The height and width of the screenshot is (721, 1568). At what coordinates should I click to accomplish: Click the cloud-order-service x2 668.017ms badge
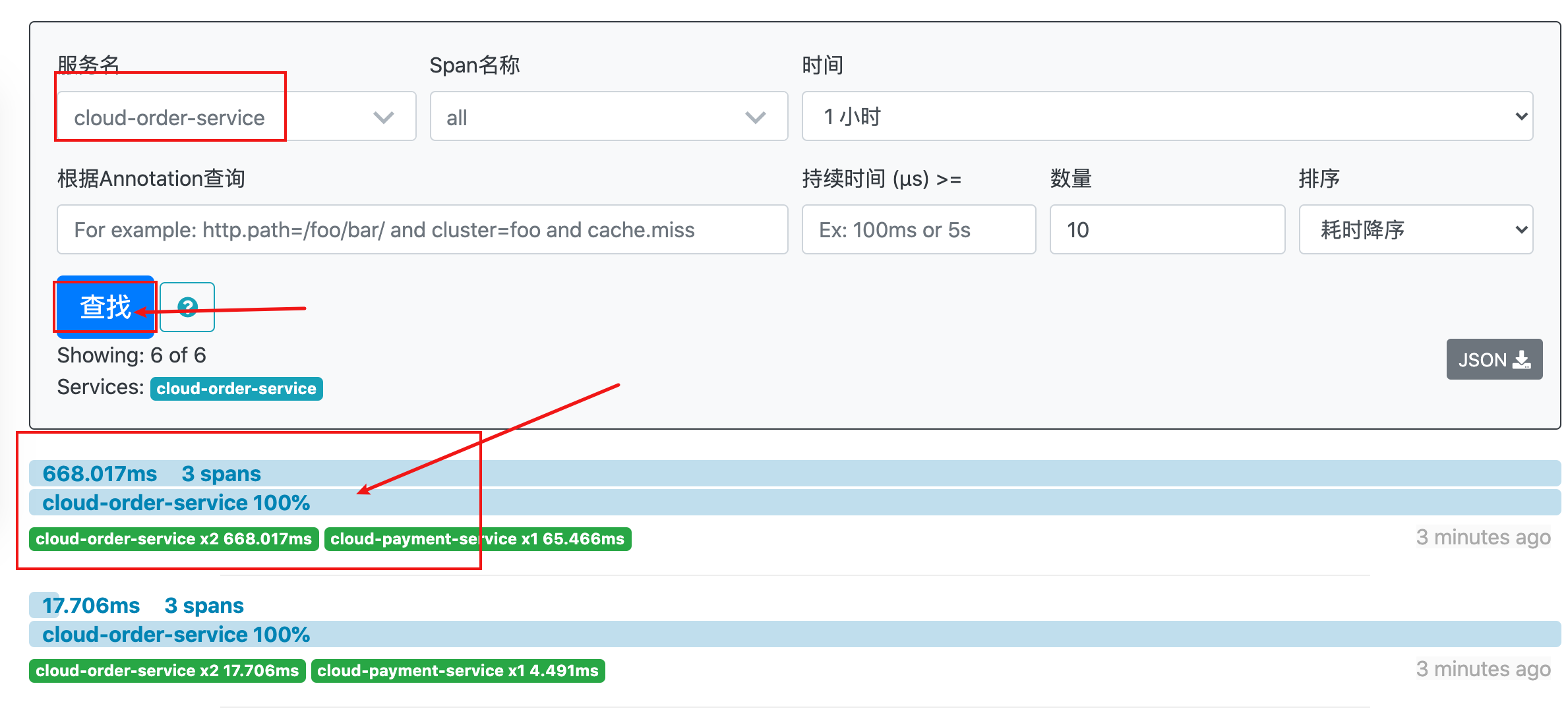[173, 538]
